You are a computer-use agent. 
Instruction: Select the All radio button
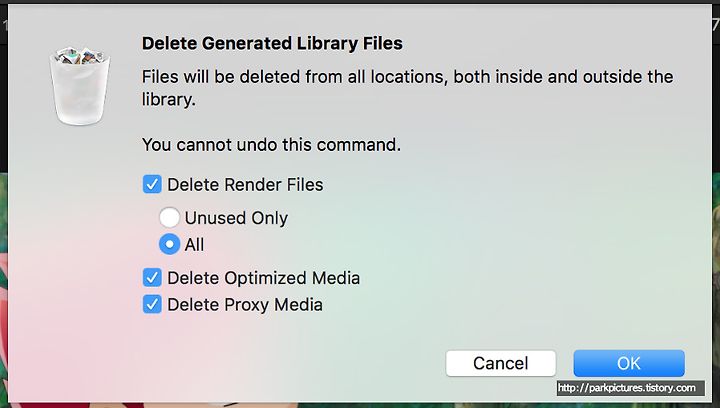coord(169,244)
